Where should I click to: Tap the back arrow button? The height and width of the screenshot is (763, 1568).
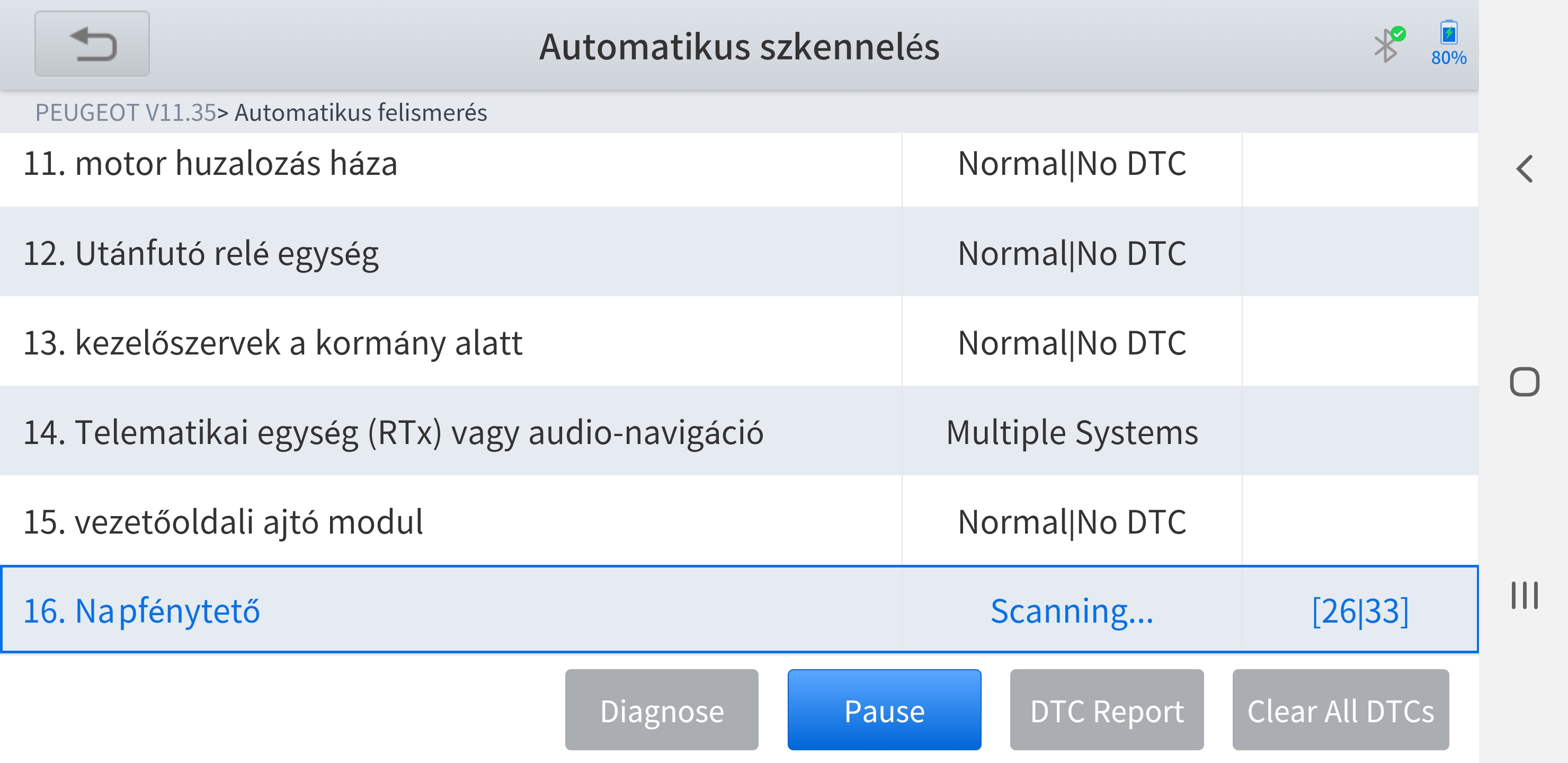pyautogui.click(x=92, y=44)
